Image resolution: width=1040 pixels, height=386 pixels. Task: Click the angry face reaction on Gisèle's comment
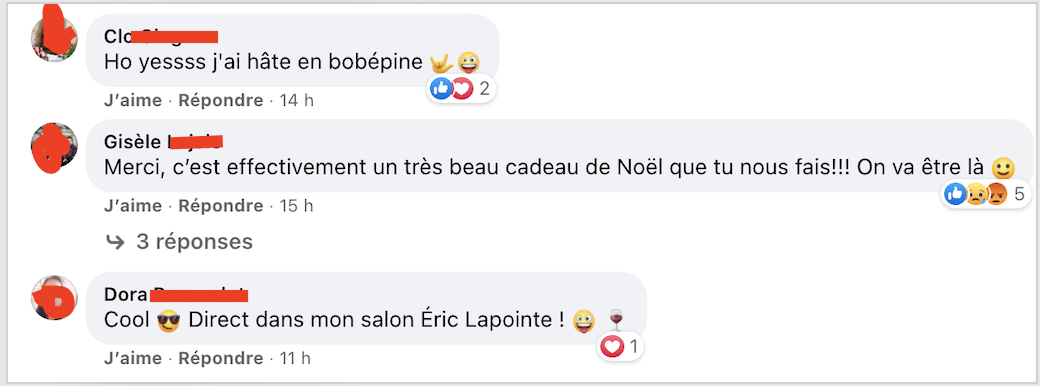pos(996,194)
